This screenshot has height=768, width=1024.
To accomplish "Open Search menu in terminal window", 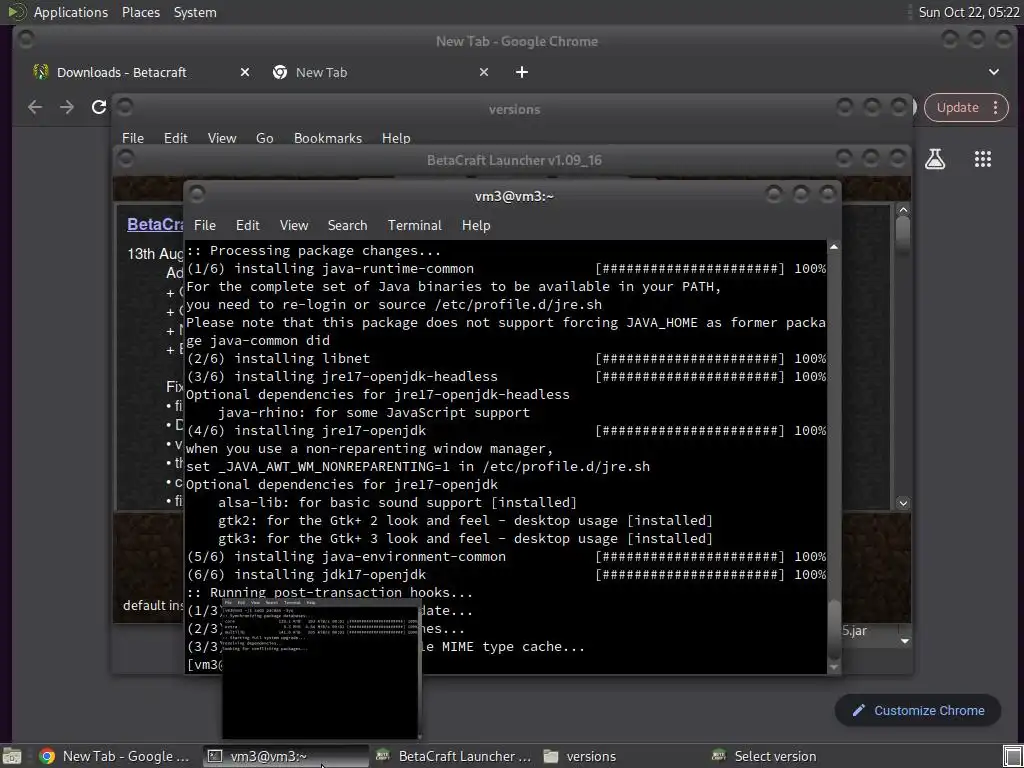I will point(347,225).
